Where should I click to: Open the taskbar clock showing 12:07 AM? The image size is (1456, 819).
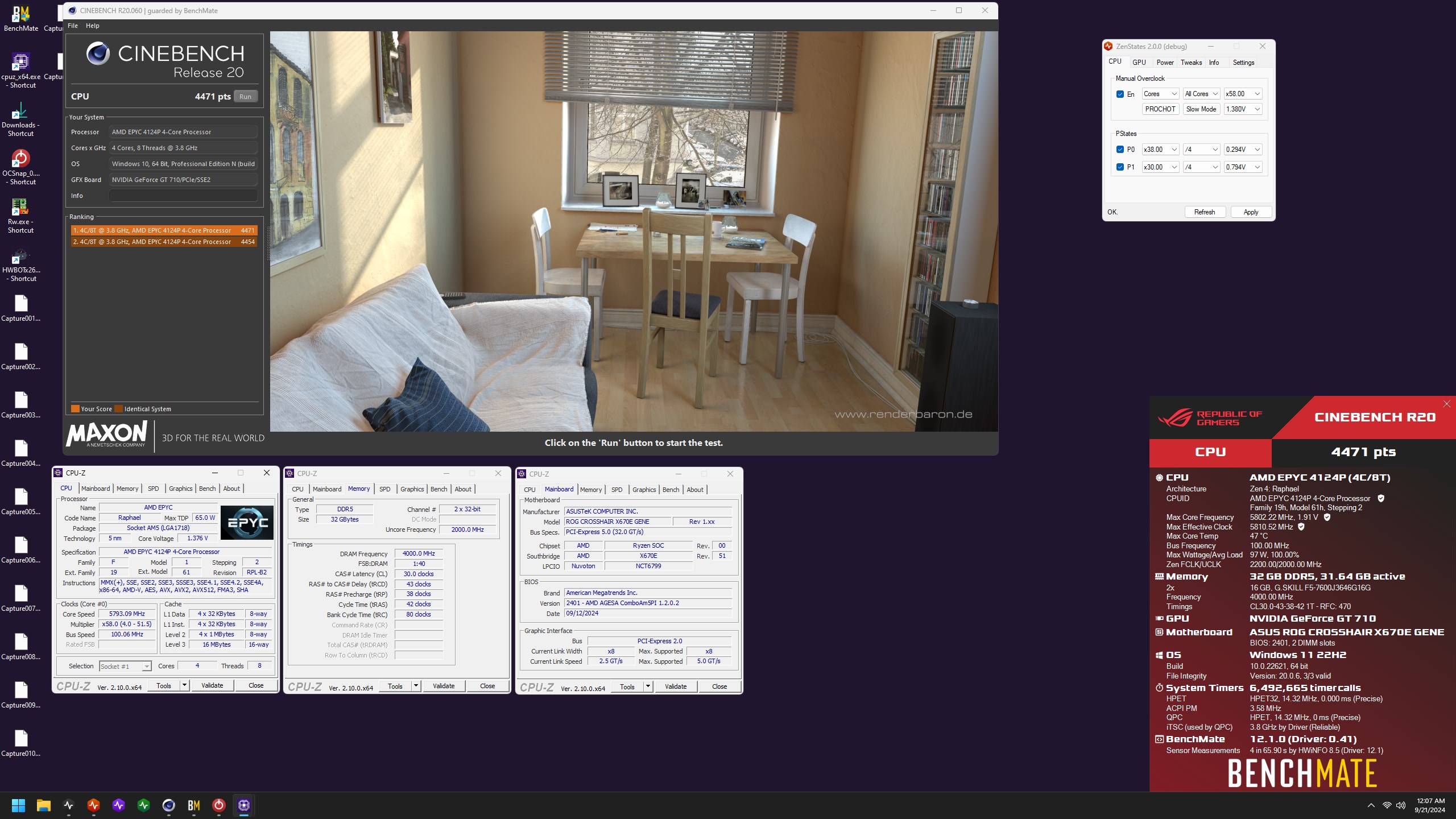pos(1430,805)
